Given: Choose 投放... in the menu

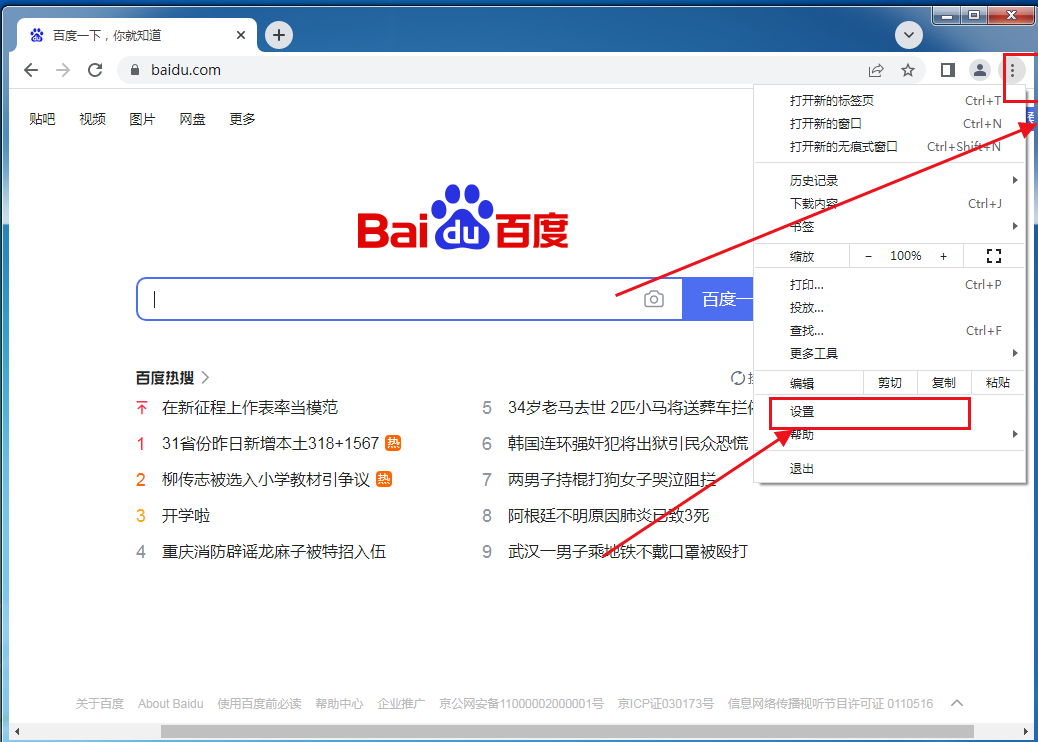Looking at the screenshot, I should tap(890, 308).
